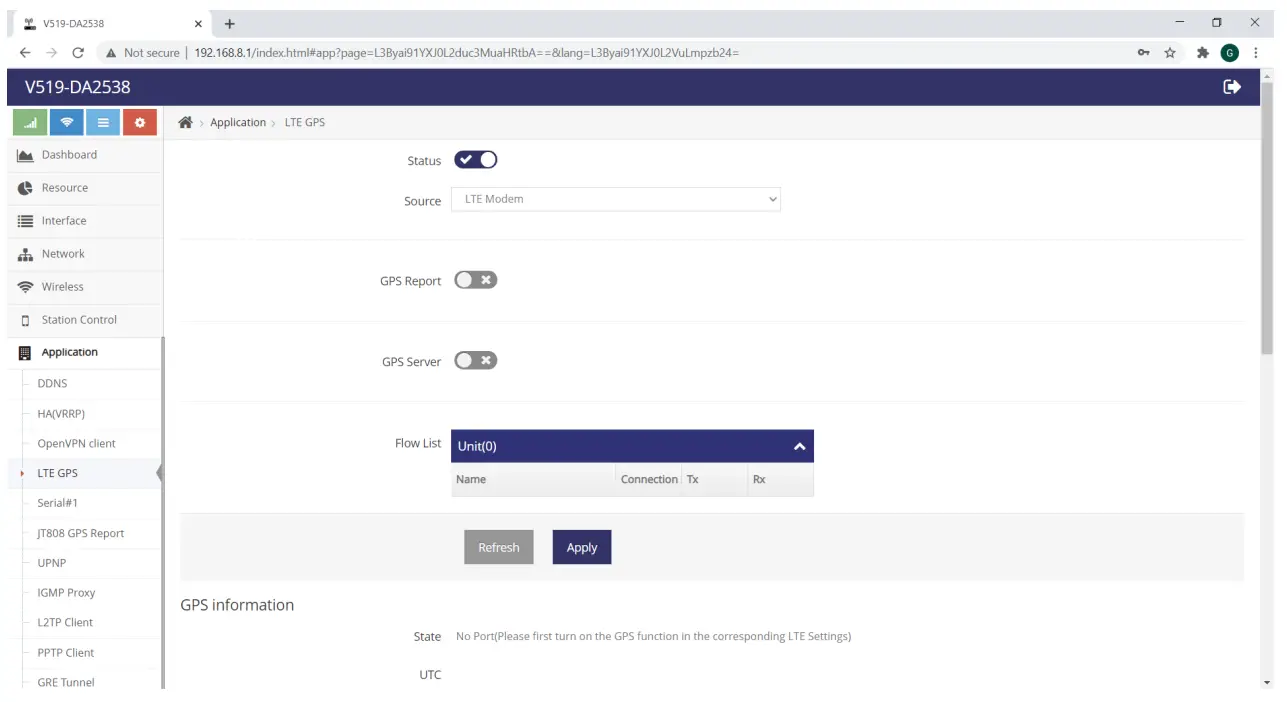Click the Wireless signal icon in sidebar

[x=26, y=287]
